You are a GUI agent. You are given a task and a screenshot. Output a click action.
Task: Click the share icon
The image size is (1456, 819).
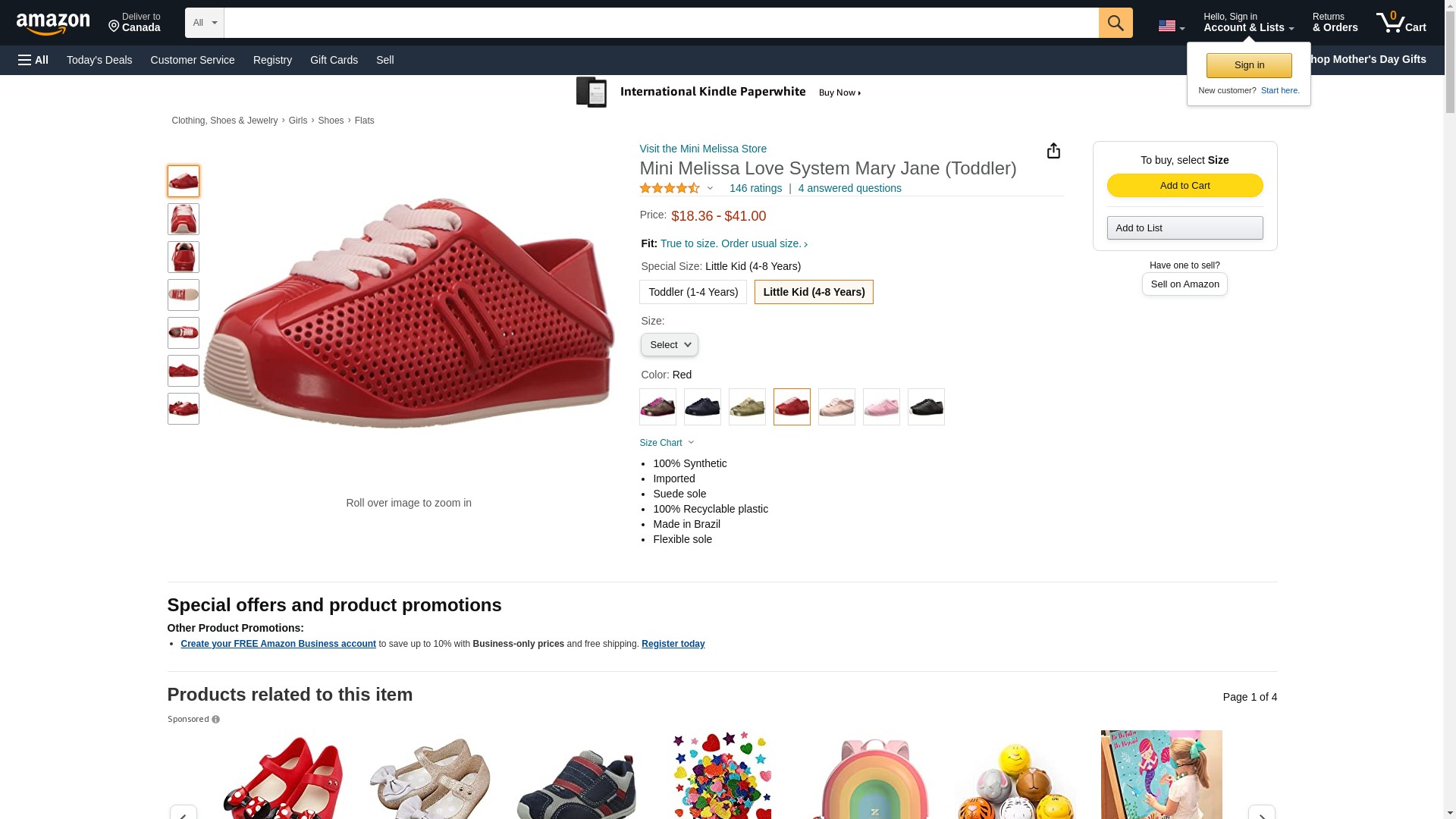point(1053,151)
